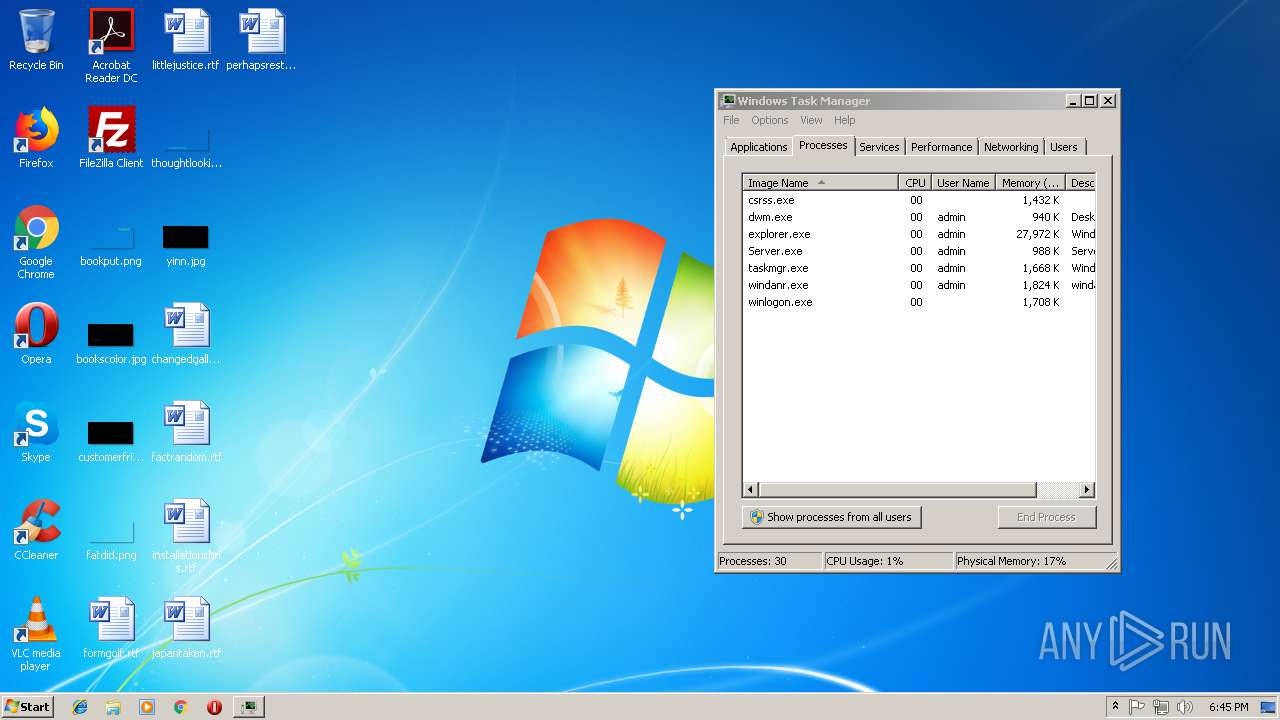Open the network tray icon
This screenshot has height=720, width=1280.
click(1161, 707)
